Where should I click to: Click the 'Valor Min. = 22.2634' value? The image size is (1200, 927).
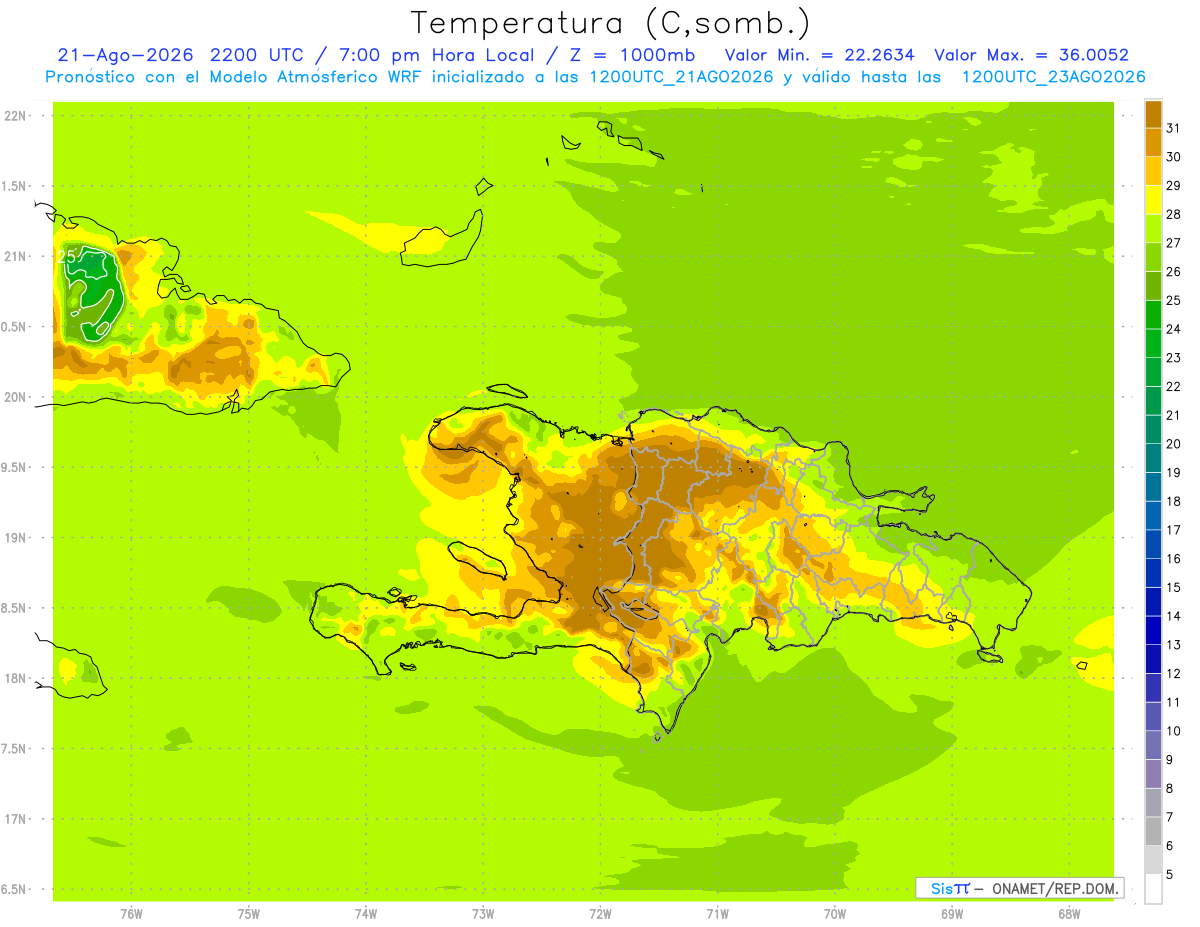point(819,55)
